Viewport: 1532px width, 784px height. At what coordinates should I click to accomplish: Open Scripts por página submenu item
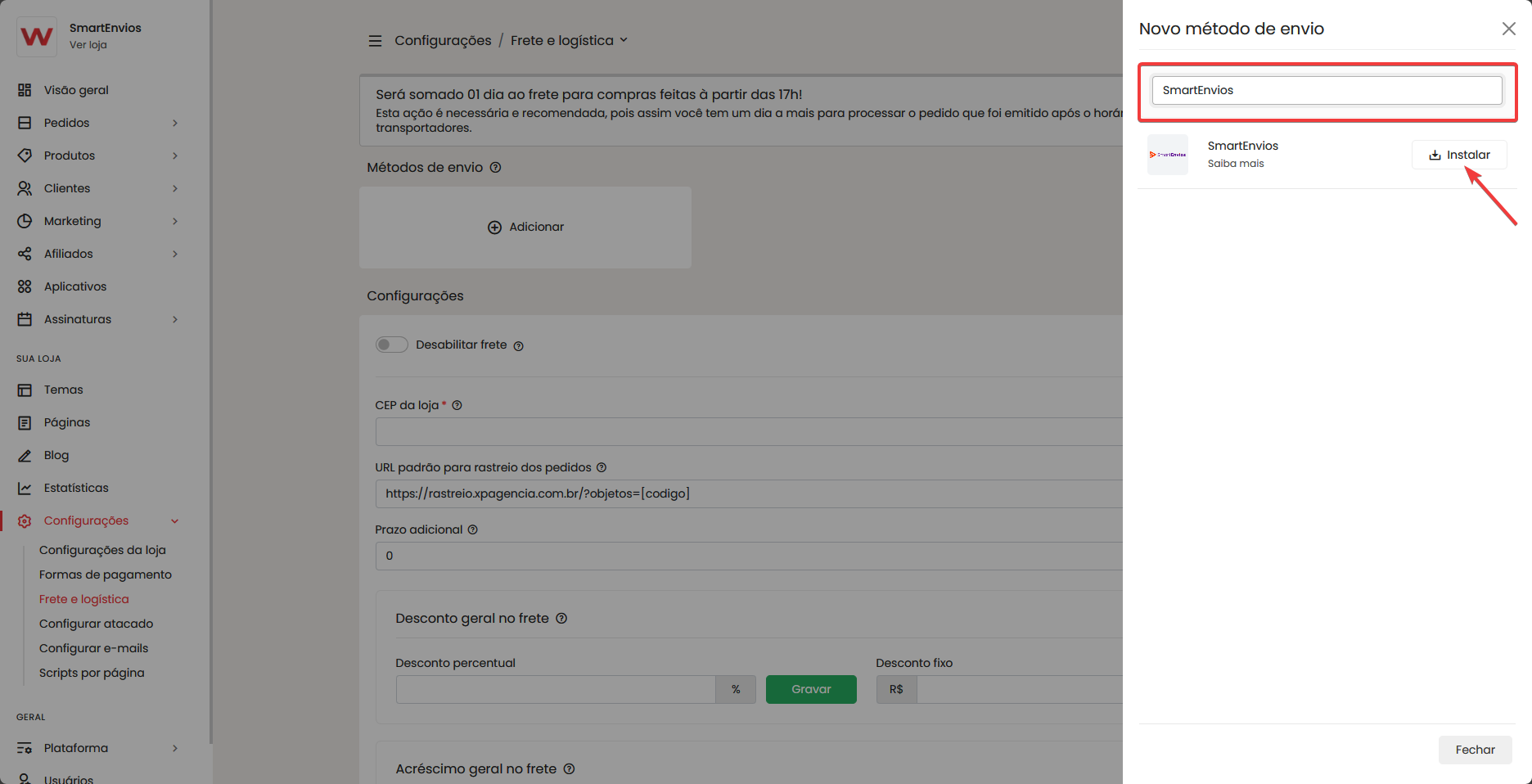pos(92,673)
